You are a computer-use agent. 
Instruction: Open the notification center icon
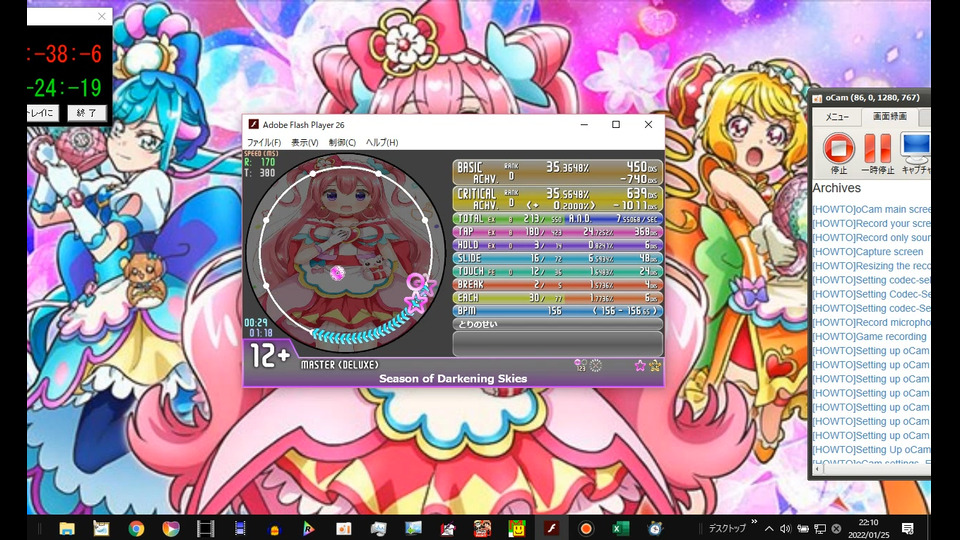tap(908, 528)
